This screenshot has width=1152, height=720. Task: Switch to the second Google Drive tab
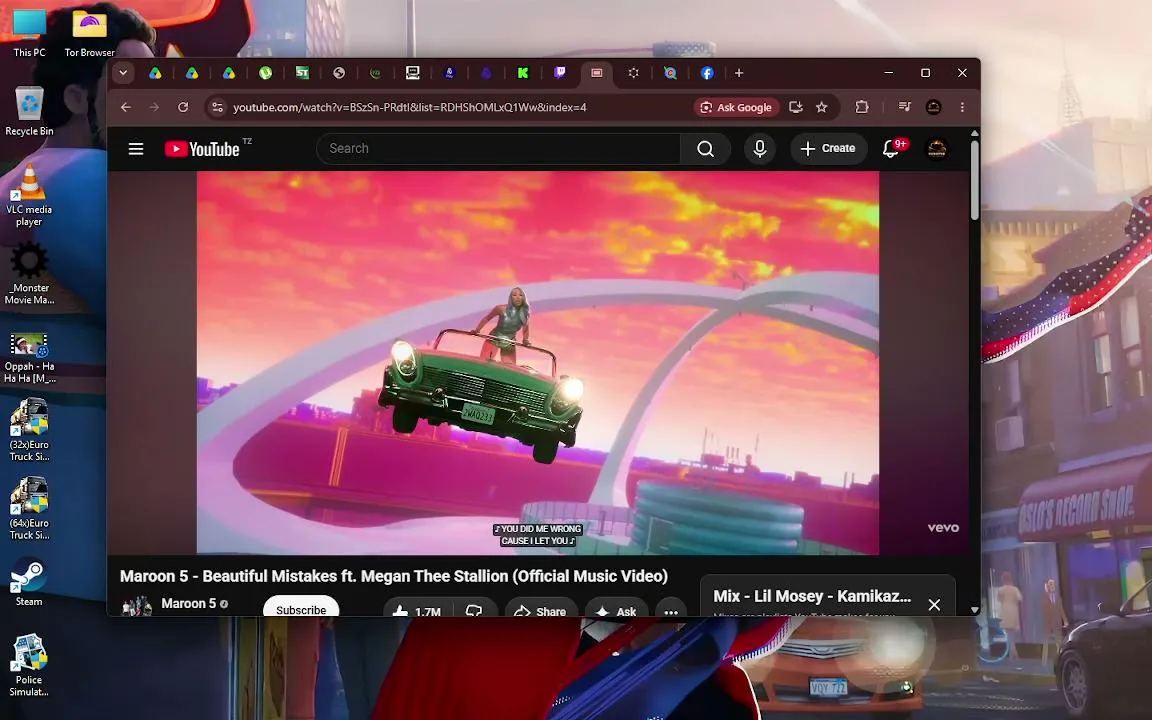(x=192, y=73)
